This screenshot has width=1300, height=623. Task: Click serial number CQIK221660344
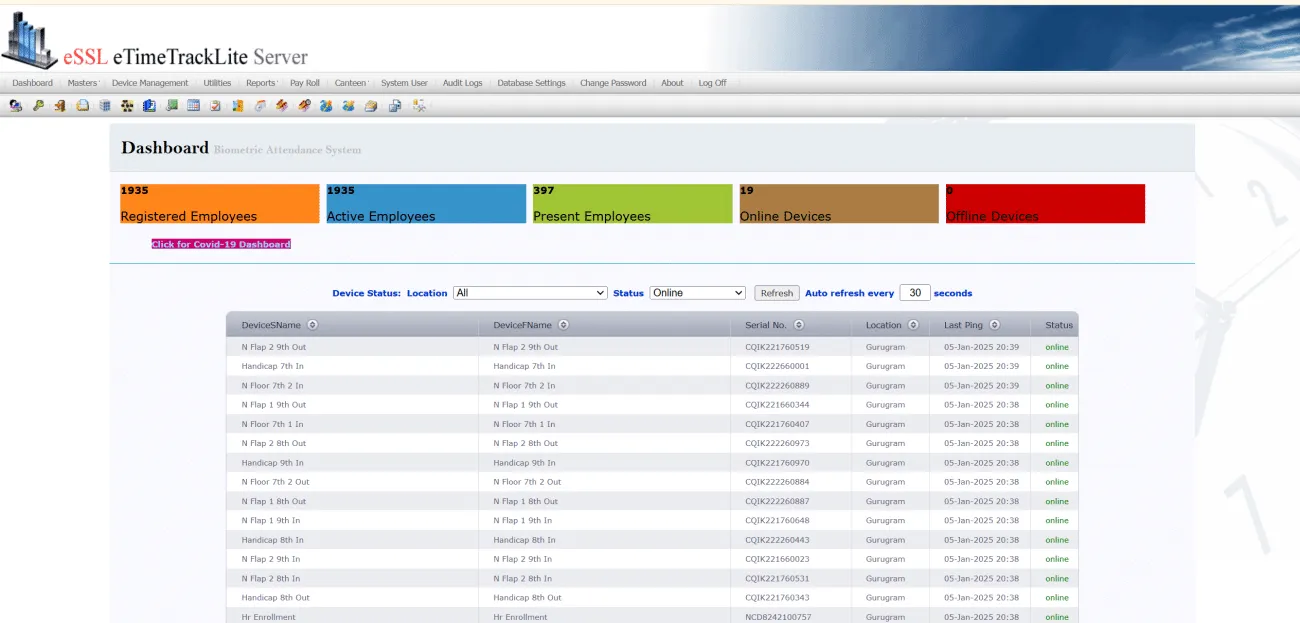pyautogui.click(x=777, y=405)
